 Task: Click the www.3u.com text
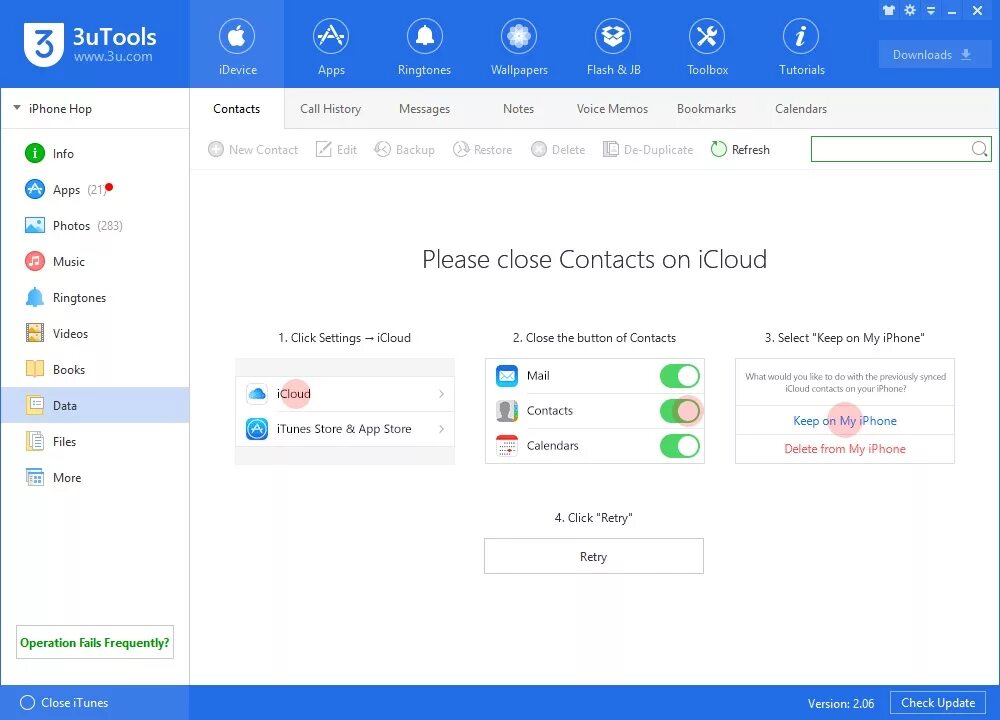[113, 56]
